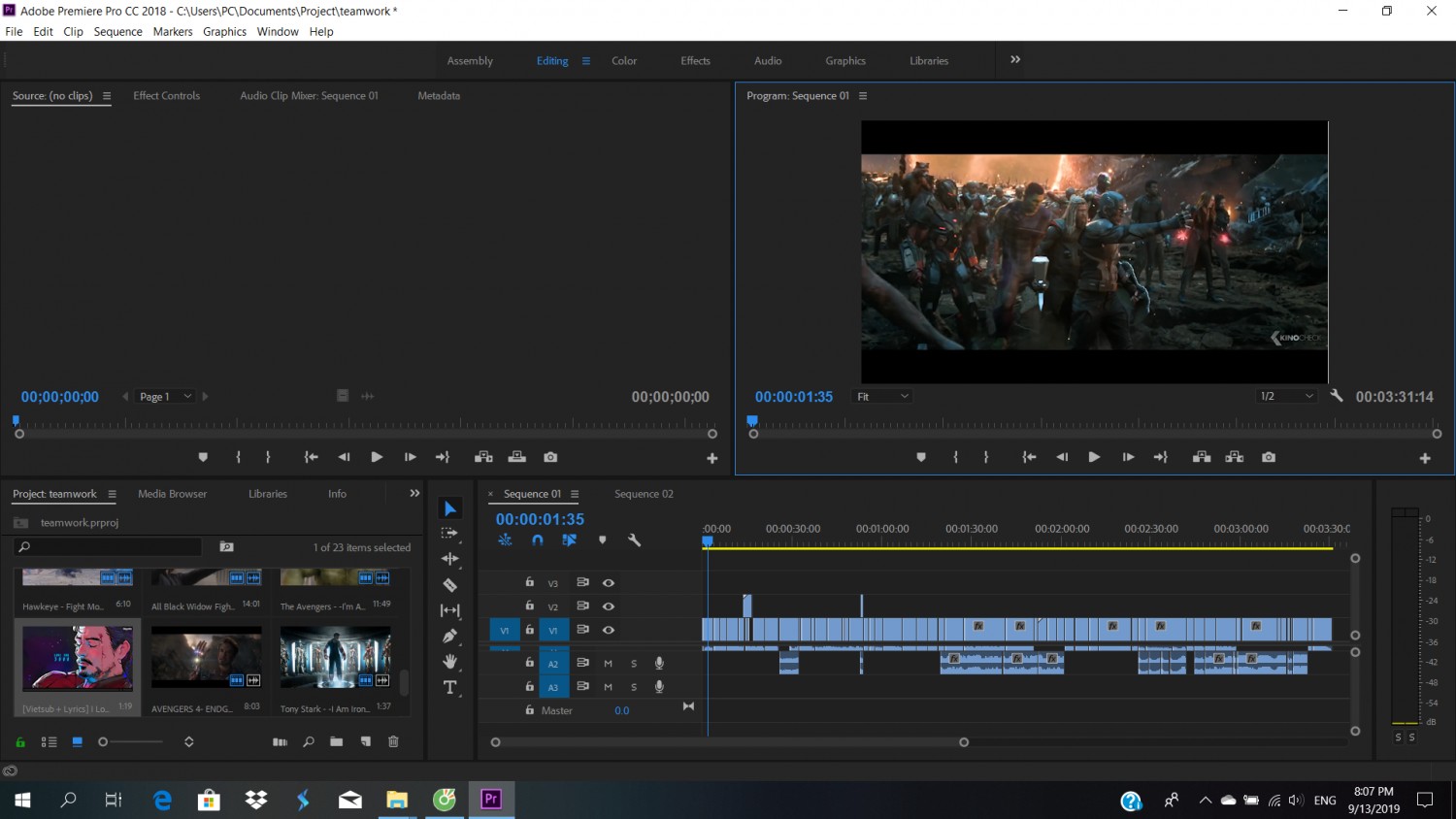Viewport: 1456px width, 819px height.
Task: Open Program monitor settings wrench
Action: coord(1337,396)
